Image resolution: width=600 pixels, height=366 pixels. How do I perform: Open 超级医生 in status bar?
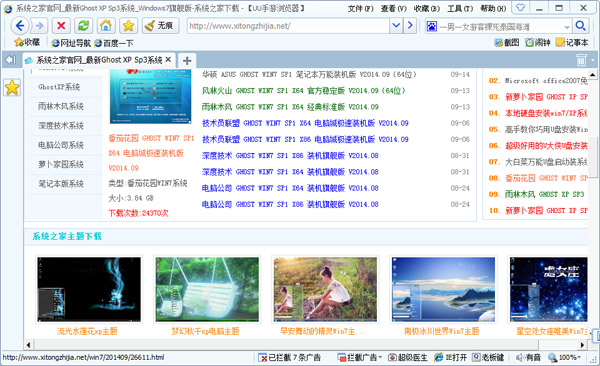tap(408, 358)
